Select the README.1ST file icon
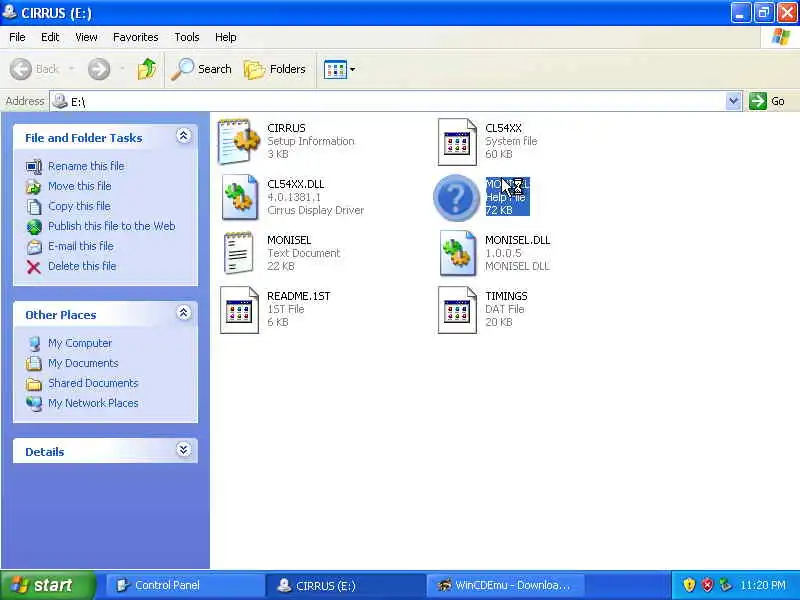 pos(239,309)
